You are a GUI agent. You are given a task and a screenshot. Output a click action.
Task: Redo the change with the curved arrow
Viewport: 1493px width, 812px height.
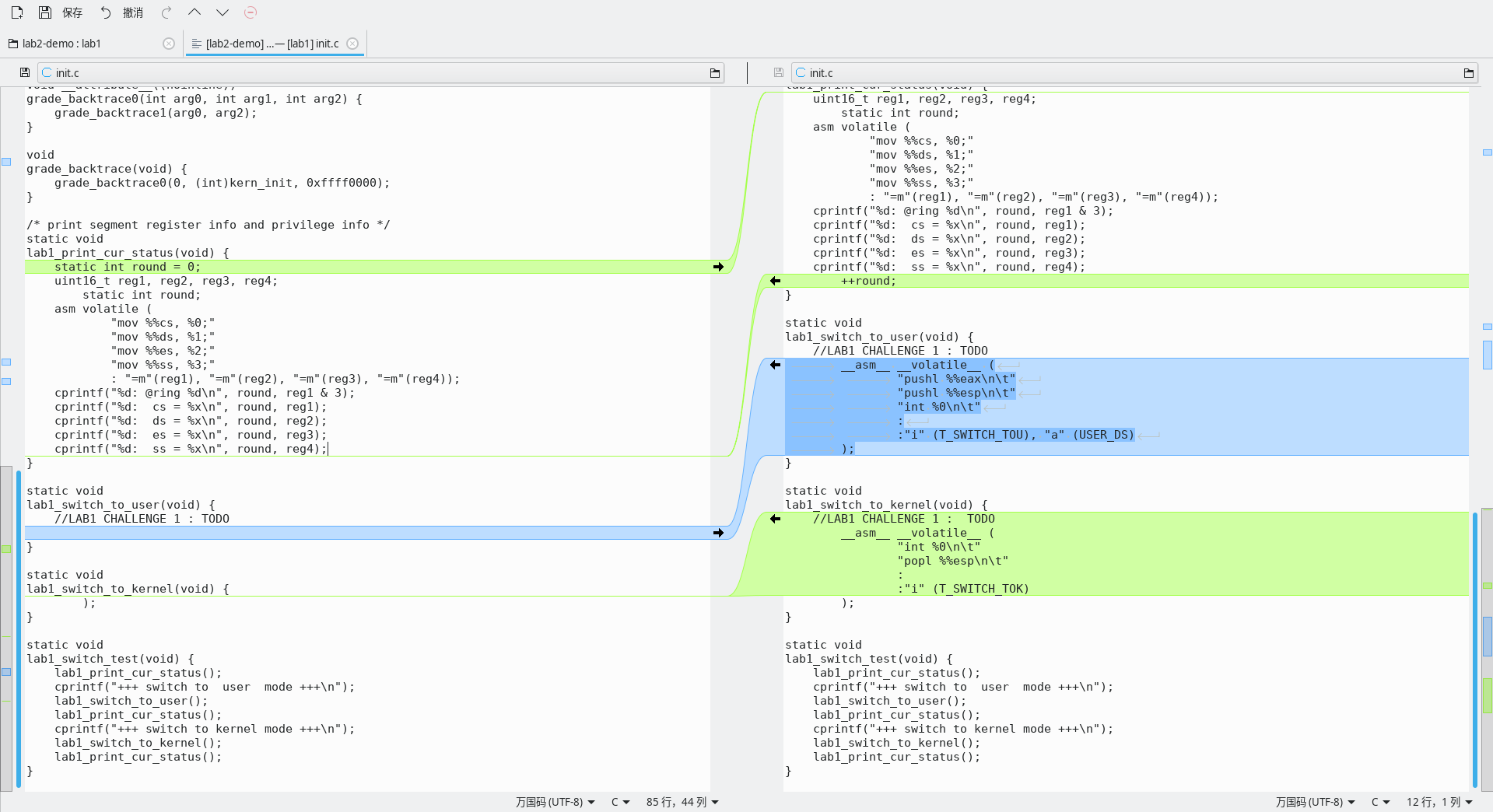[x=166, y=12]
